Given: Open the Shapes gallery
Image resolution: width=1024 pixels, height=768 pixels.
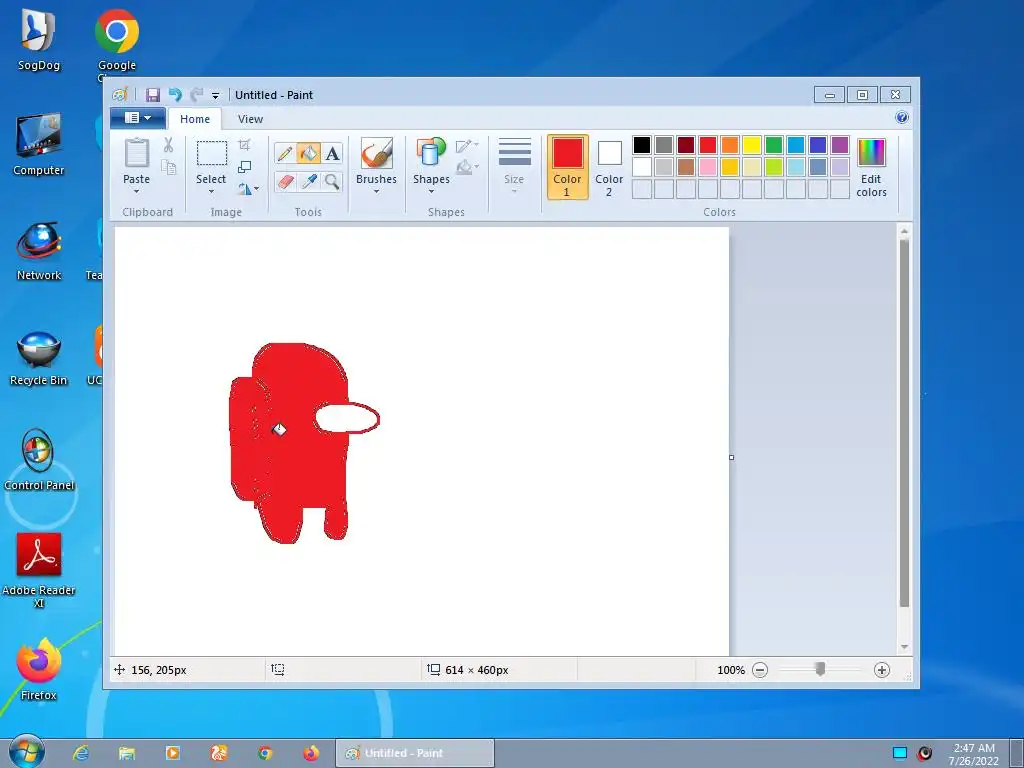Looking at the screenshot, I should [431, 153].
